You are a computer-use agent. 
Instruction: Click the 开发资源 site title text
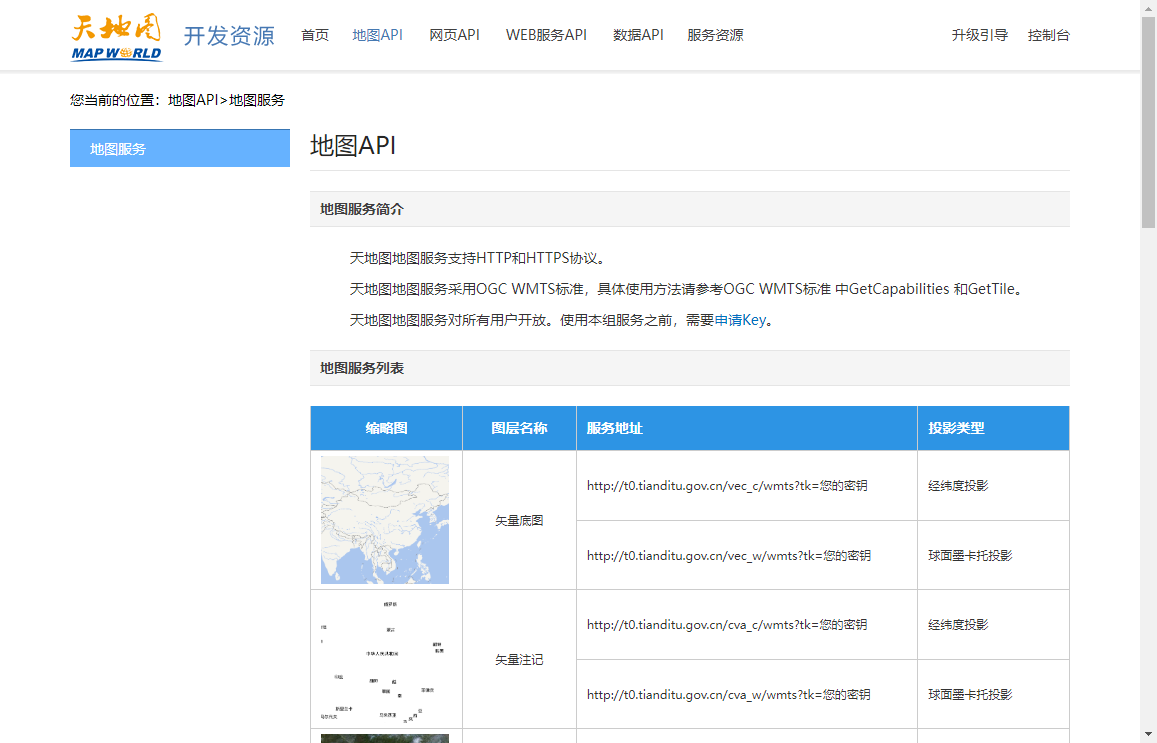(229, 36)
